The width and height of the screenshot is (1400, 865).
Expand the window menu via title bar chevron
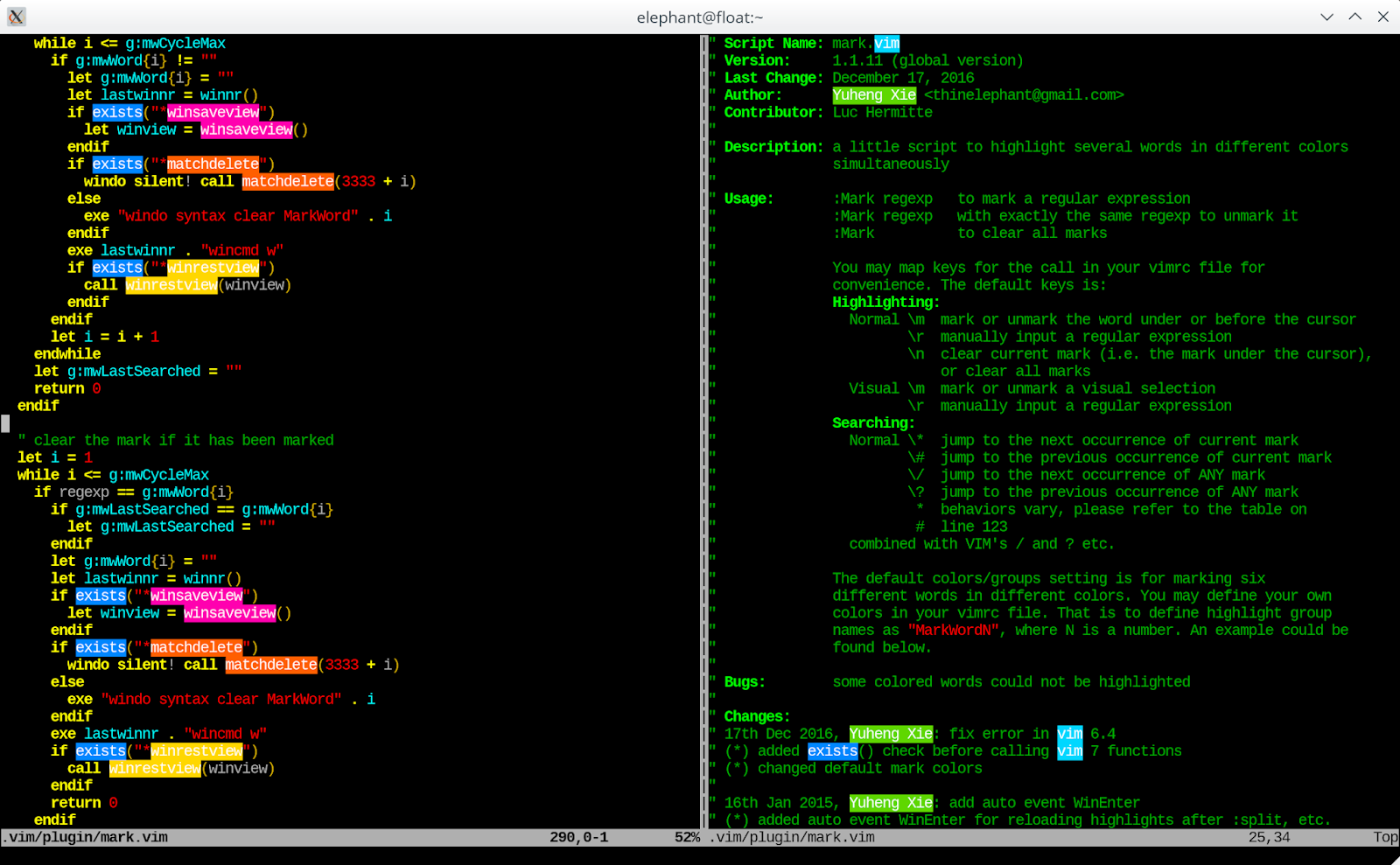1326,17
